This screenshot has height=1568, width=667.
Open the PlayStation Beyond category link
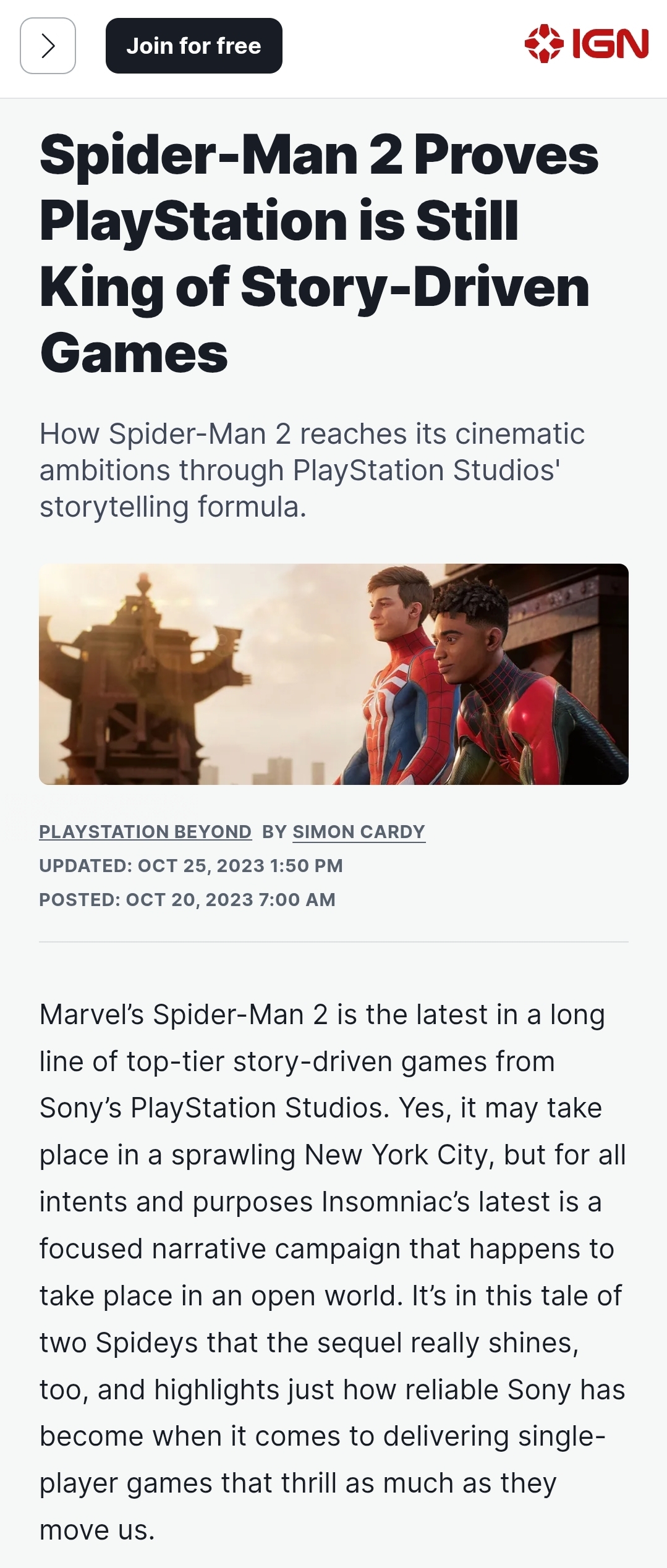point(145,832)
